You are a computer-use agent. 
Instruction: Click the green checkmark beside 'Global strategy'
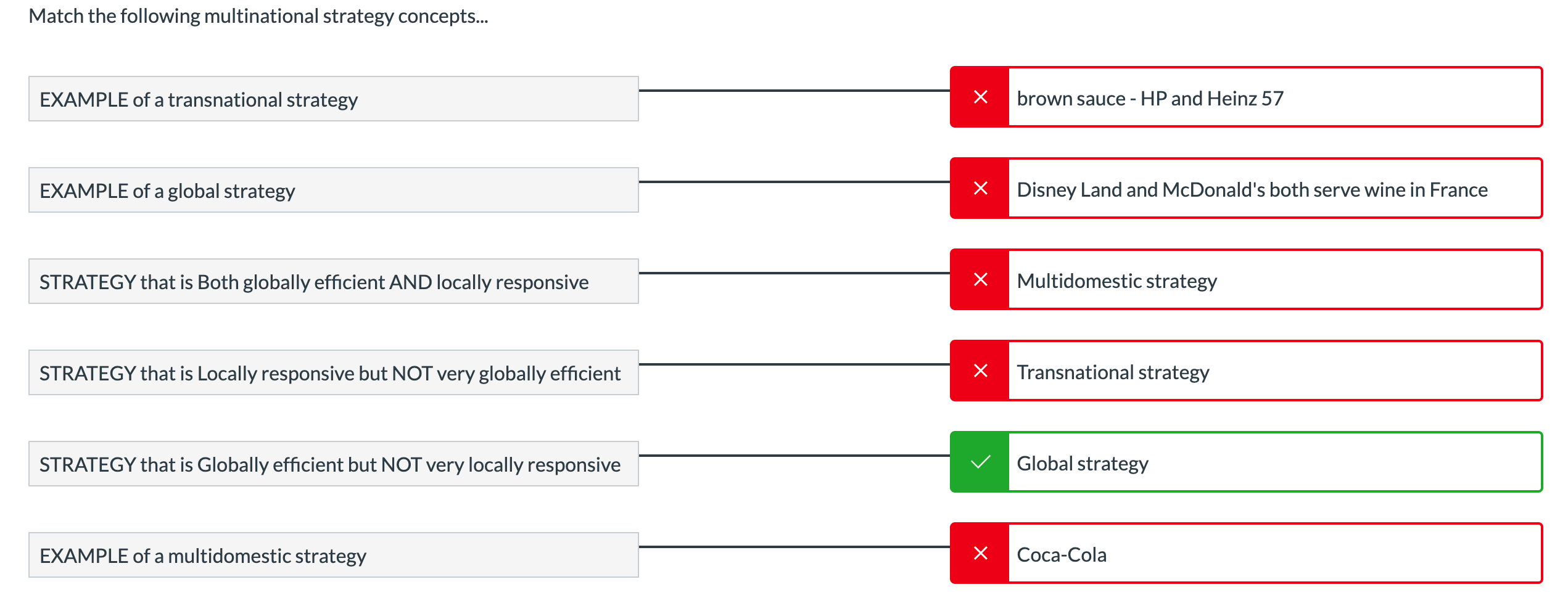(x=981, y=462)
